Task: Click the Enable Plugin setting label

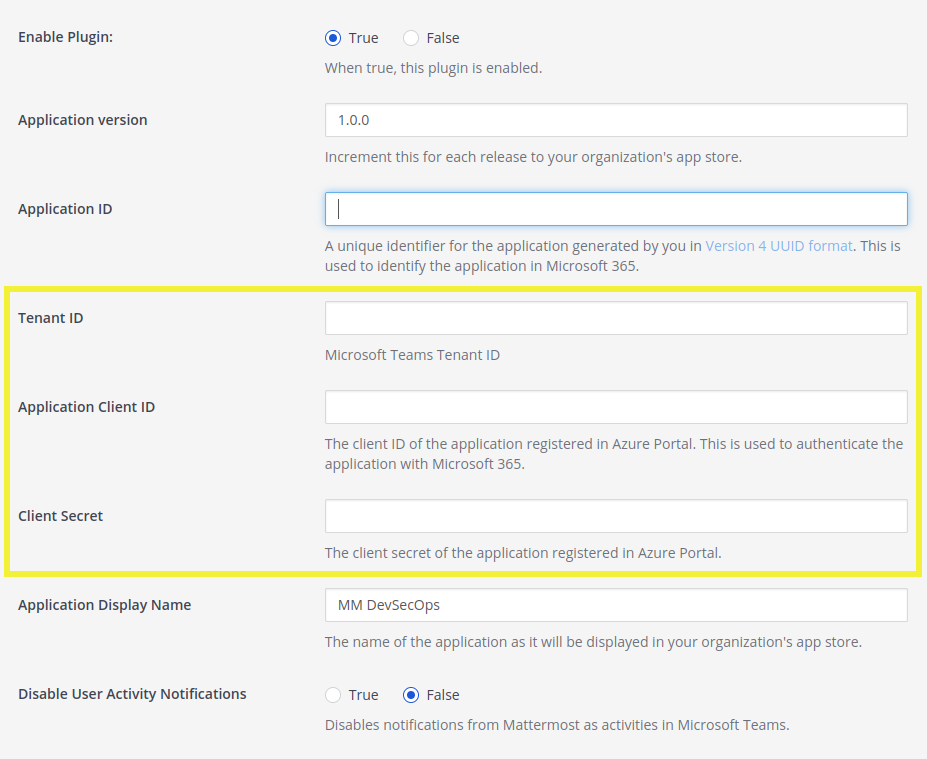Action: 65,37
